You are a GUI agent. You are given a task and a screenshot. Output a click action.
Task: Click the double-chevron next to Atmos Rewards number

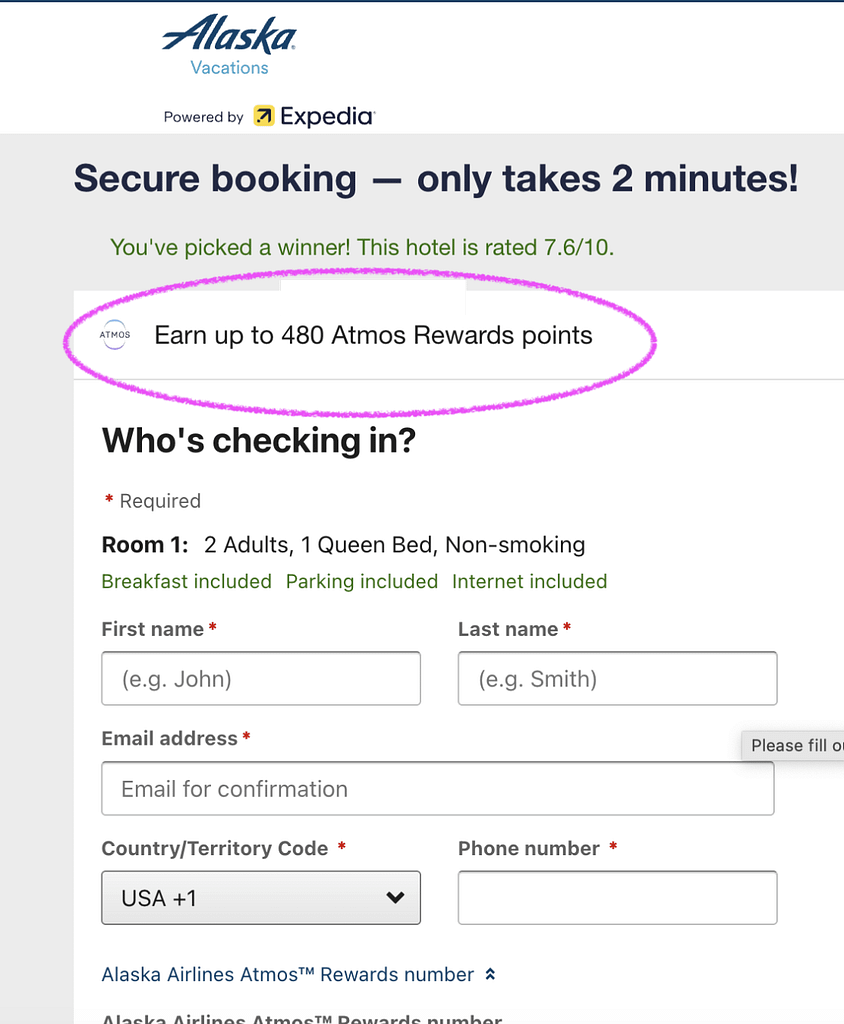(490, 973)
